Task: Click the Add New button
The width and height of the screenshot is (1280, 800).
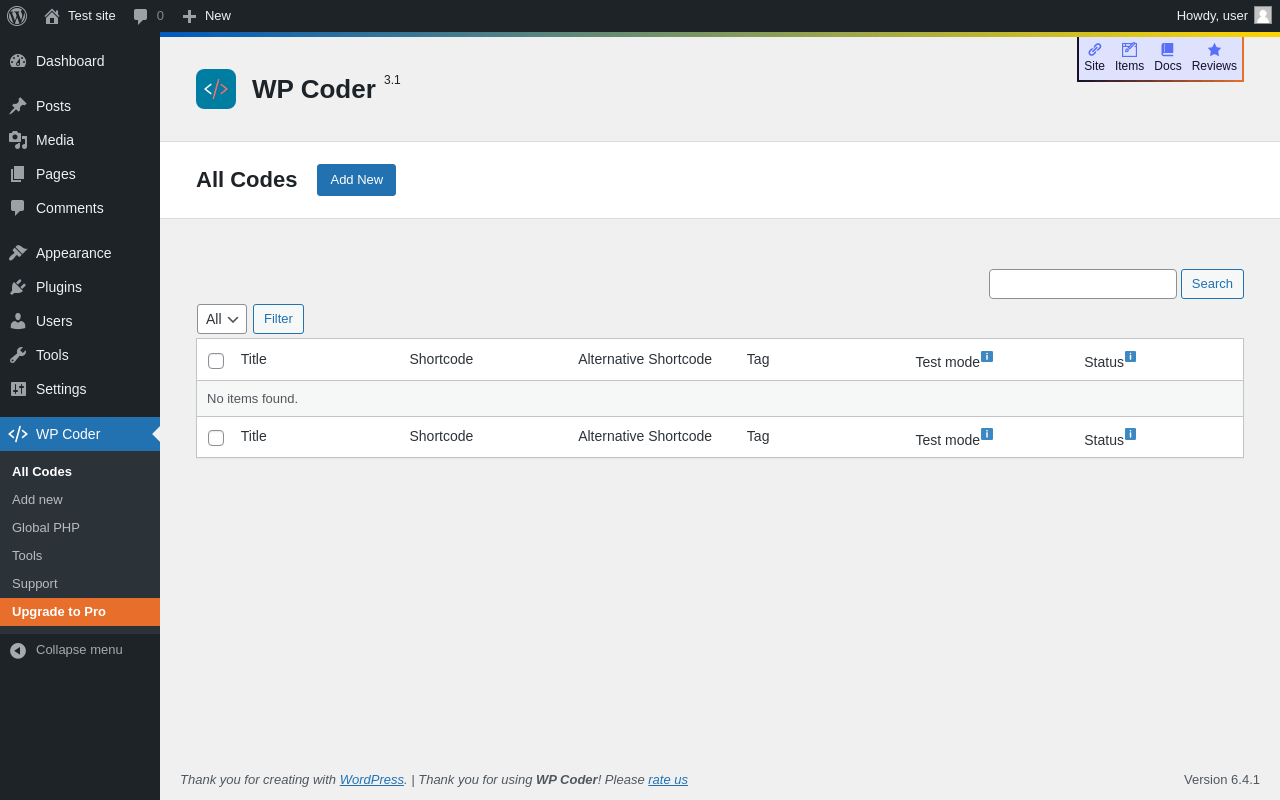Action: point(356,180)
